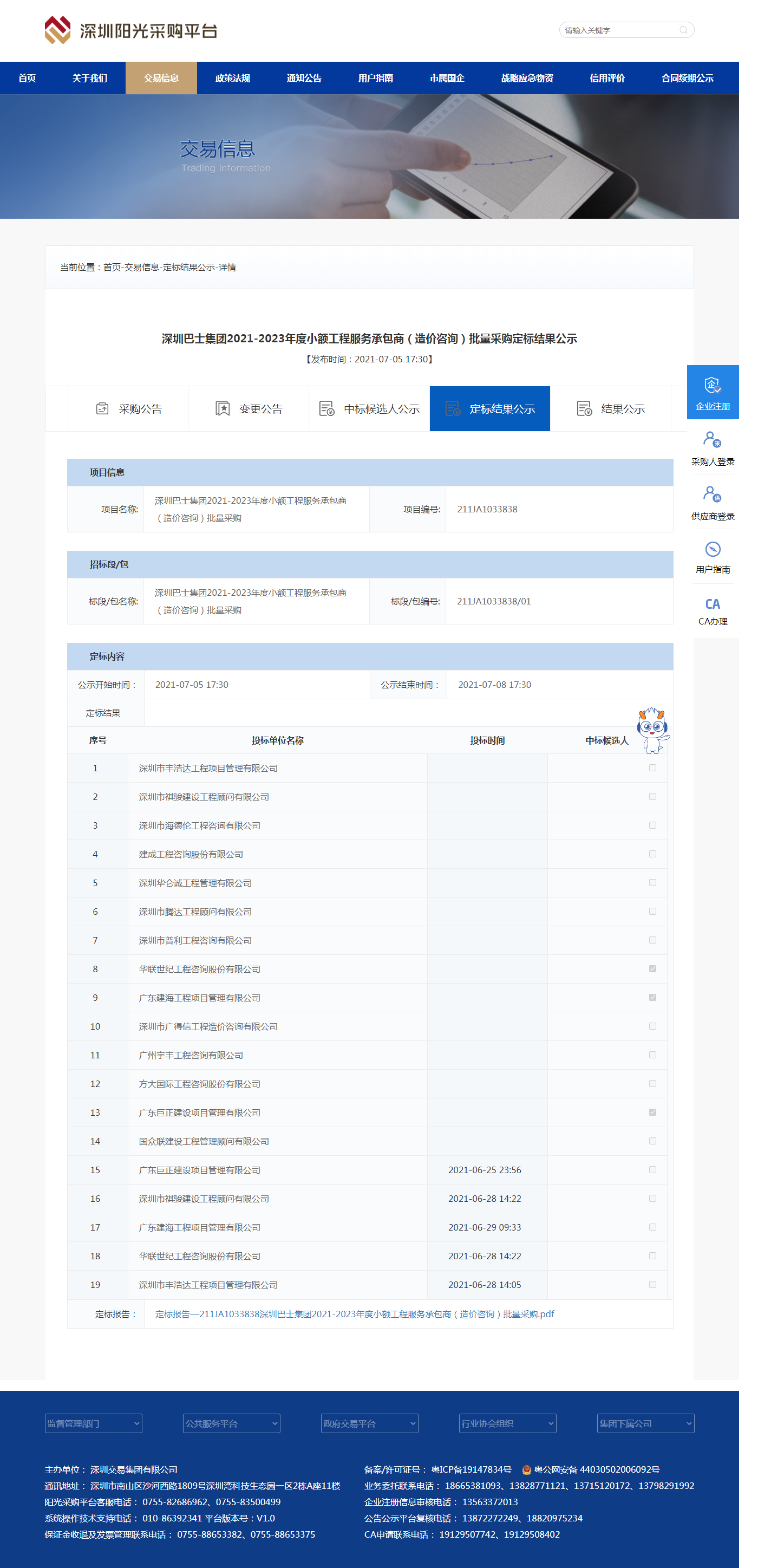
Task: Click project number 211JA1033838
Action: pyautogui.click(x=487, y=509)
